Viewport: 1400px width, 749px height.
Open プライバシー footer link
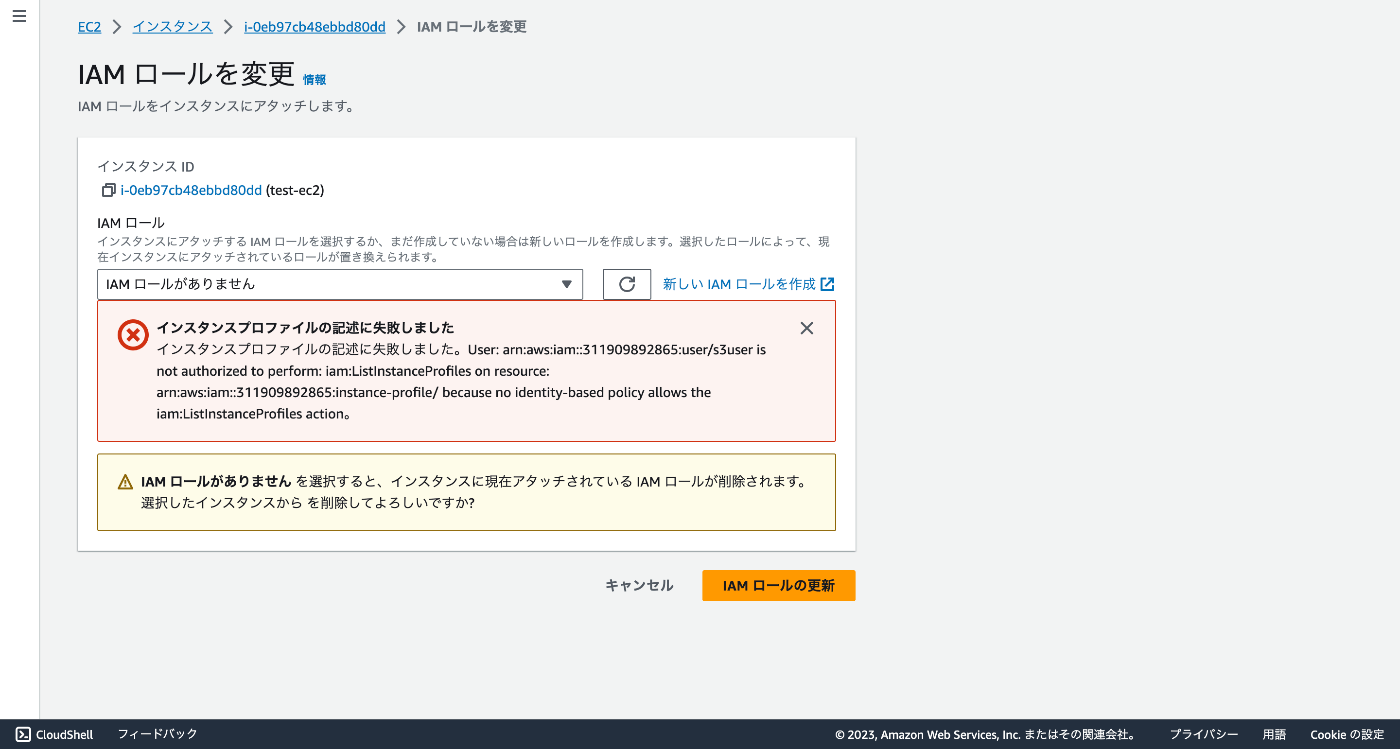point(1204,734)
